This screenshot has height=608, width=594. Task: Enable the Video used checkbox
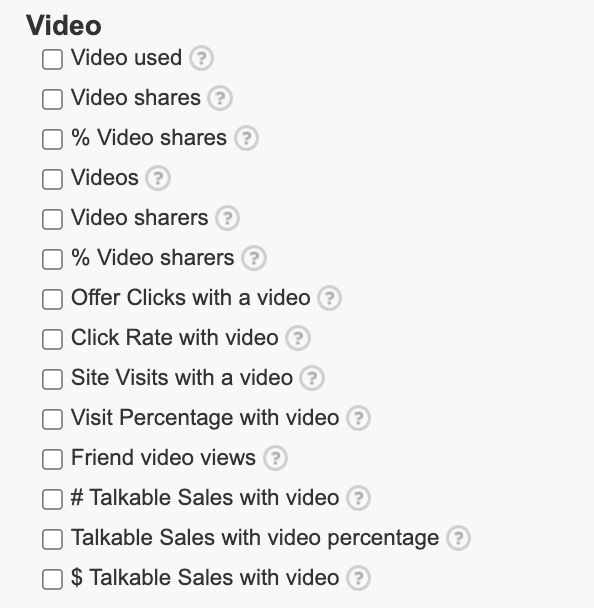[52, 59]
